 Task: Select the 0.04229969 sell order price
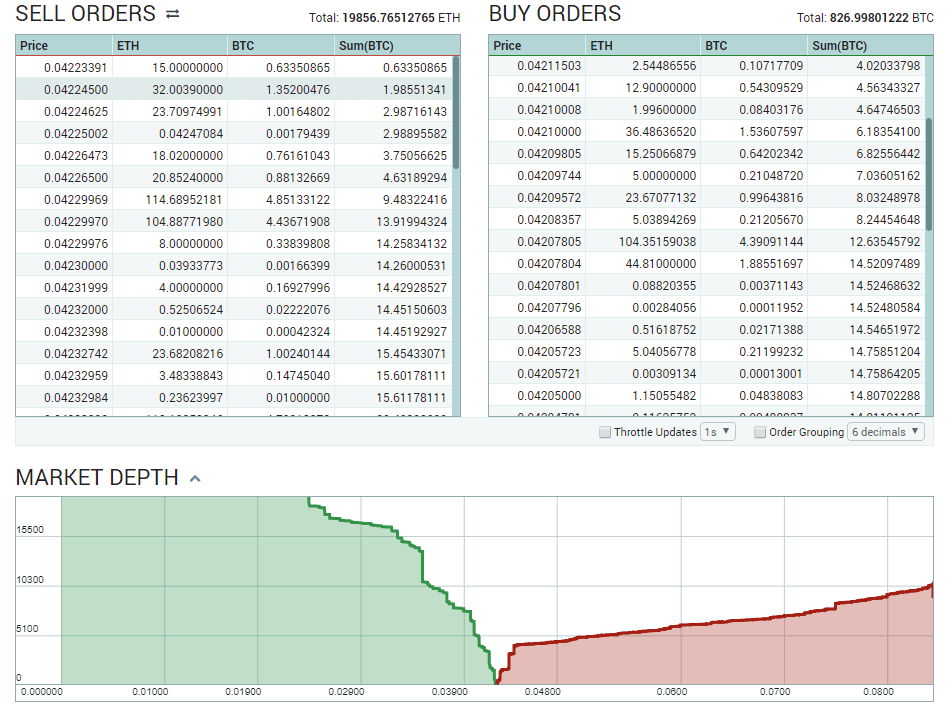(76, 200)
